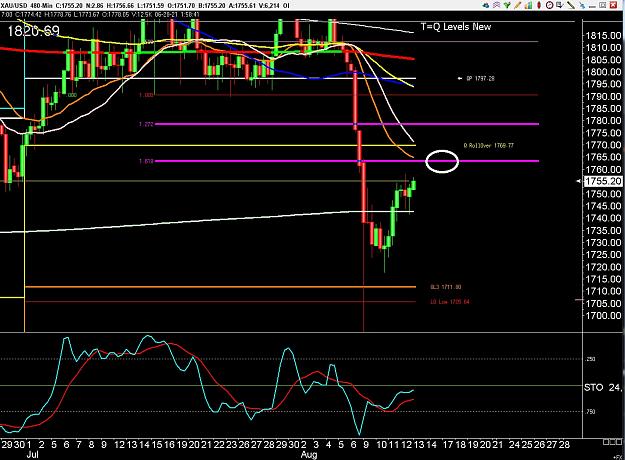Click the red Low 1705 level label
The height and width of the screenshot is (460, 625).
click(450, 302)
